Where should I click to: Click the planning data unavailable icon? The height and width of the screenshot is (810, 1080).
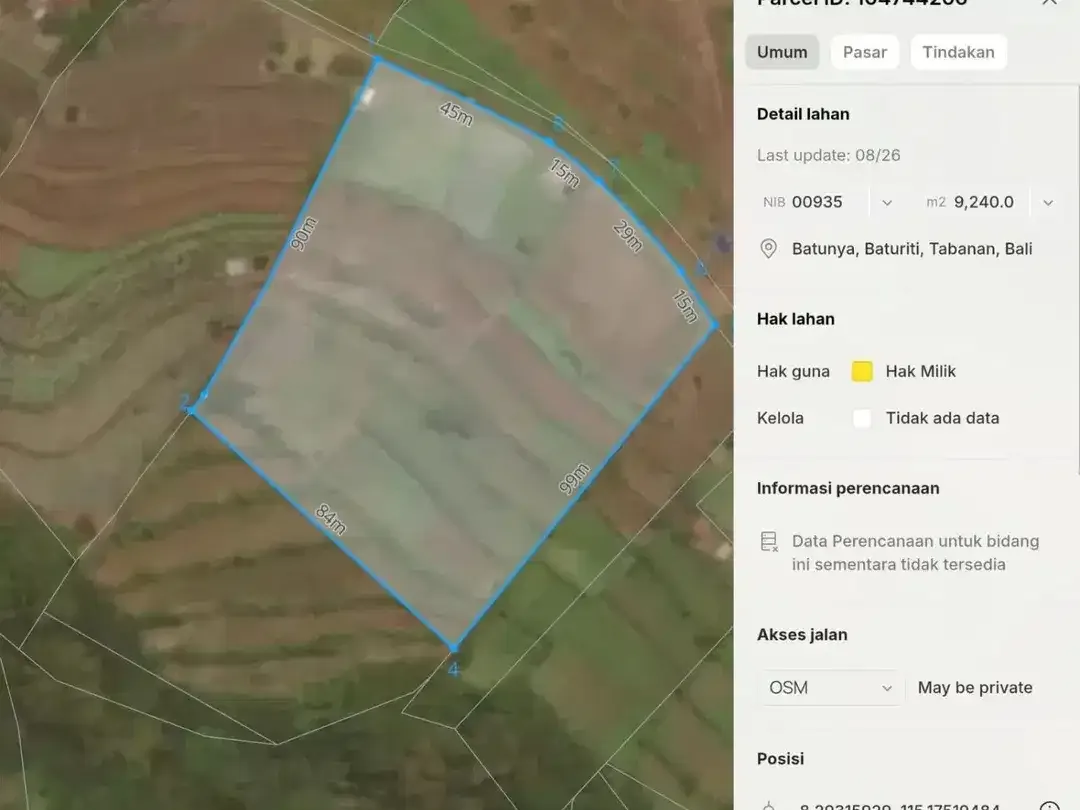pyautogui.click(x=769, y=541)
